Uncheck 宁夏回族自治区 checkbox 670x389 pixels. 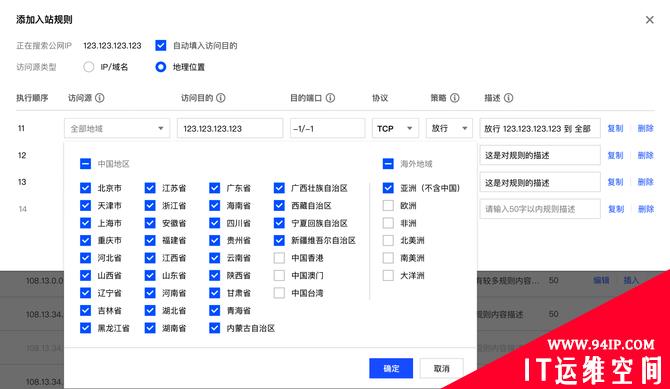point(279,223)
